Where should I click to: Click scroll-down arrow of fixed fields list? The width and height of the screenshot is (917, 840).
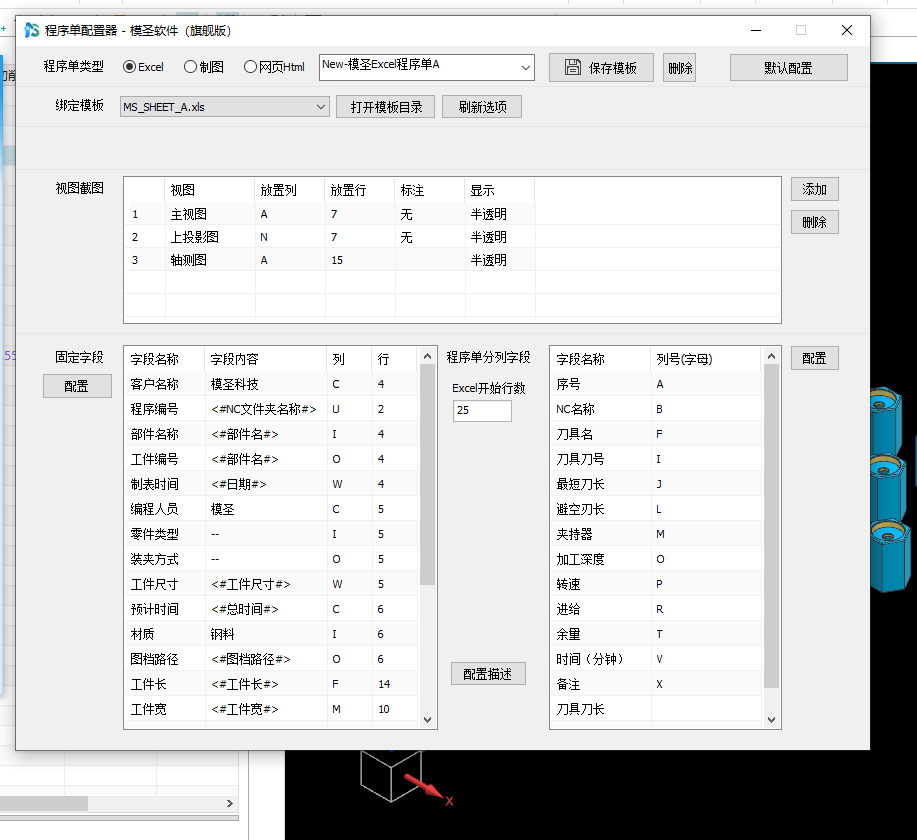pyautogui.click(x=428, y=719)
